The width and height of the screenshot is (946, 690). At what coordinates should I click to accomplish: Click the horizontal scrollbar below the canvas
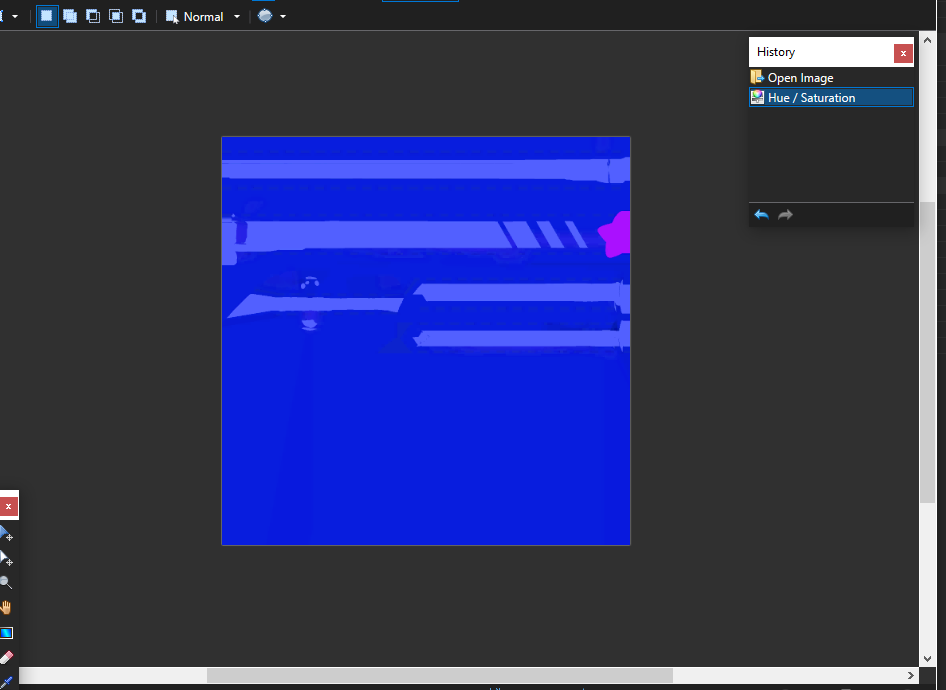pyautogui.click(x=440, y=674)
